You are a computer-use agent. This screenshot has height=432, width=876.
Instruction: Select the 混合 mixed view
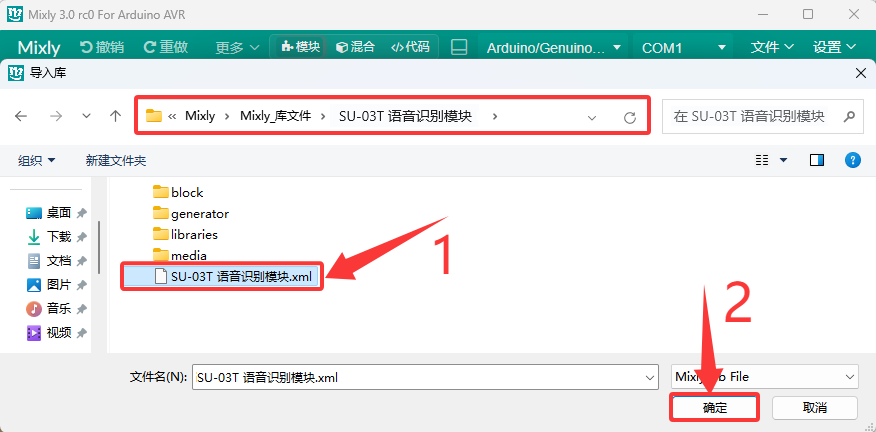tap(355, 46)
